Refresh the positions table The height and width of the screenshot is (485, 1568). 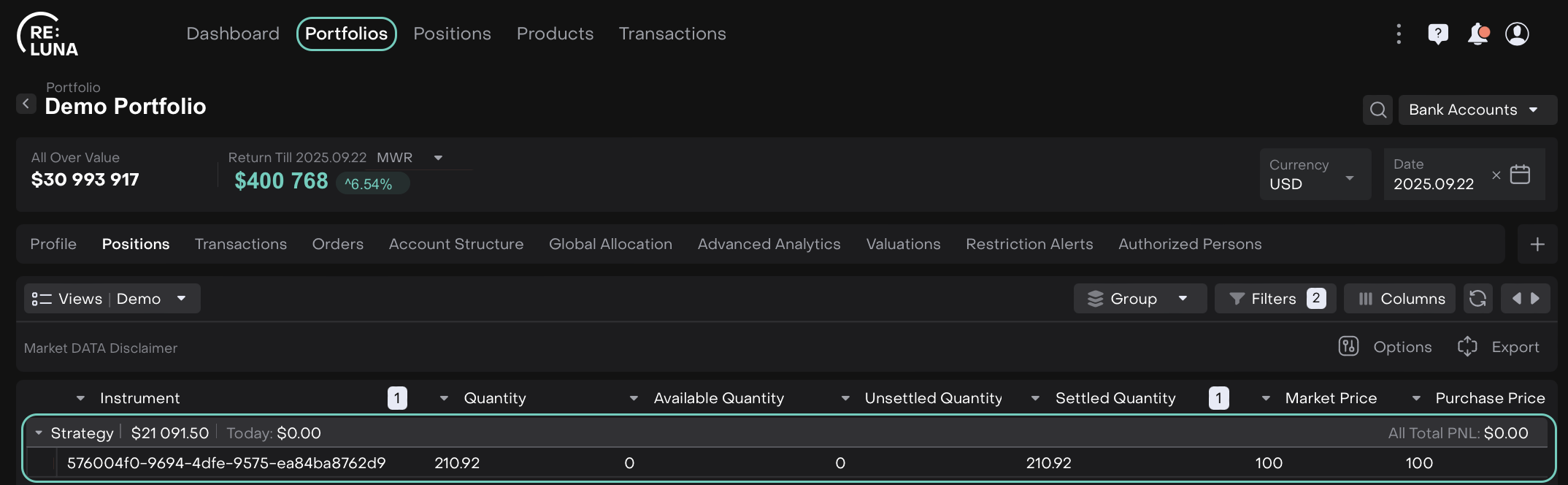(x=1477, y=299)
